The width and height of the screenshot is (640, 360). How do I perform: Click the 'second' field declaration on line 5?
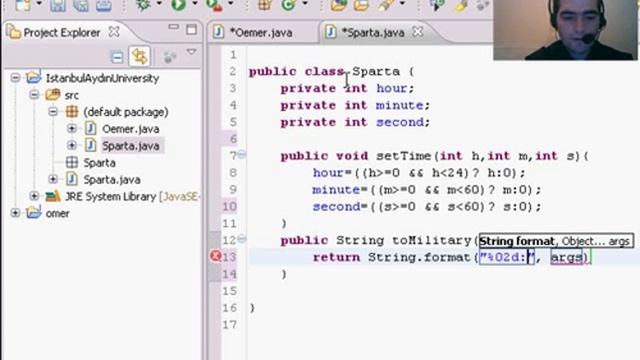click(x=400, y=122)
